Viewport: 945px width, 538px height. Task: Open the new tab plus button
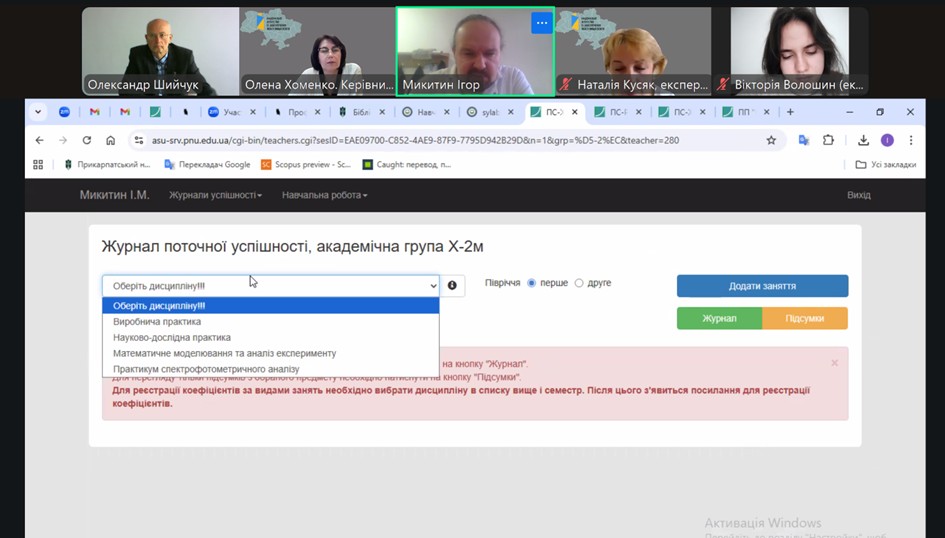click(790, 112)
